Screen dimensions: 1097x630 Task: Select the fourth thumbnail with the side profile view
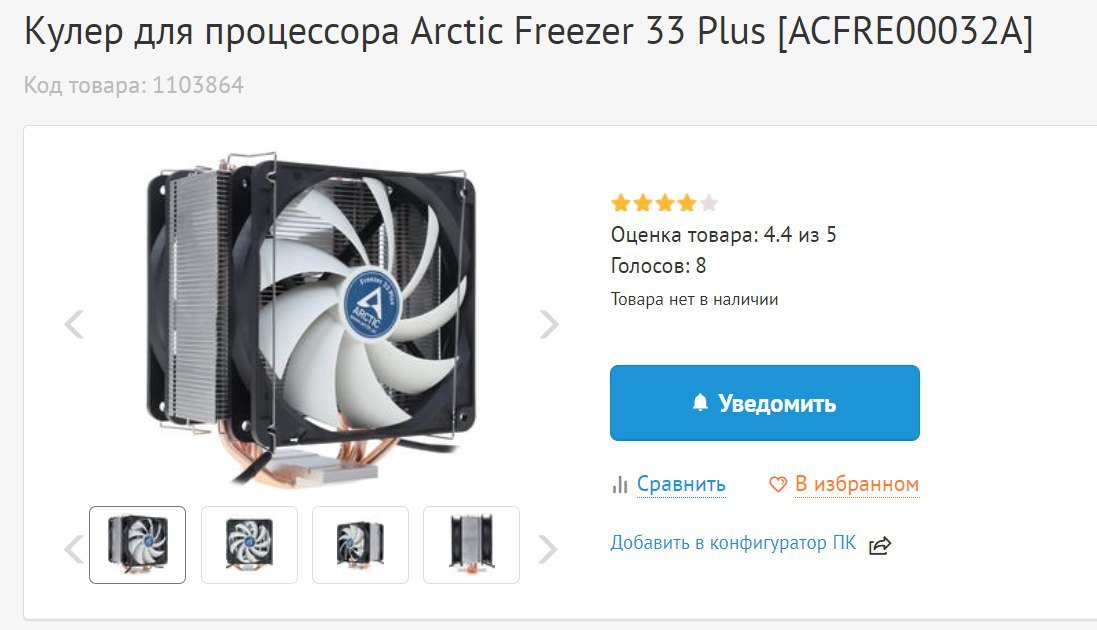click(x=472, y=545)
